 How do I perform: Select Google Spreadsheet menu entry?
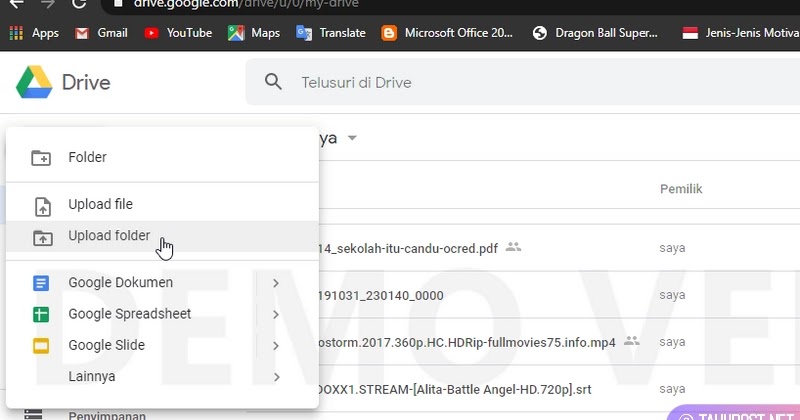162,314
